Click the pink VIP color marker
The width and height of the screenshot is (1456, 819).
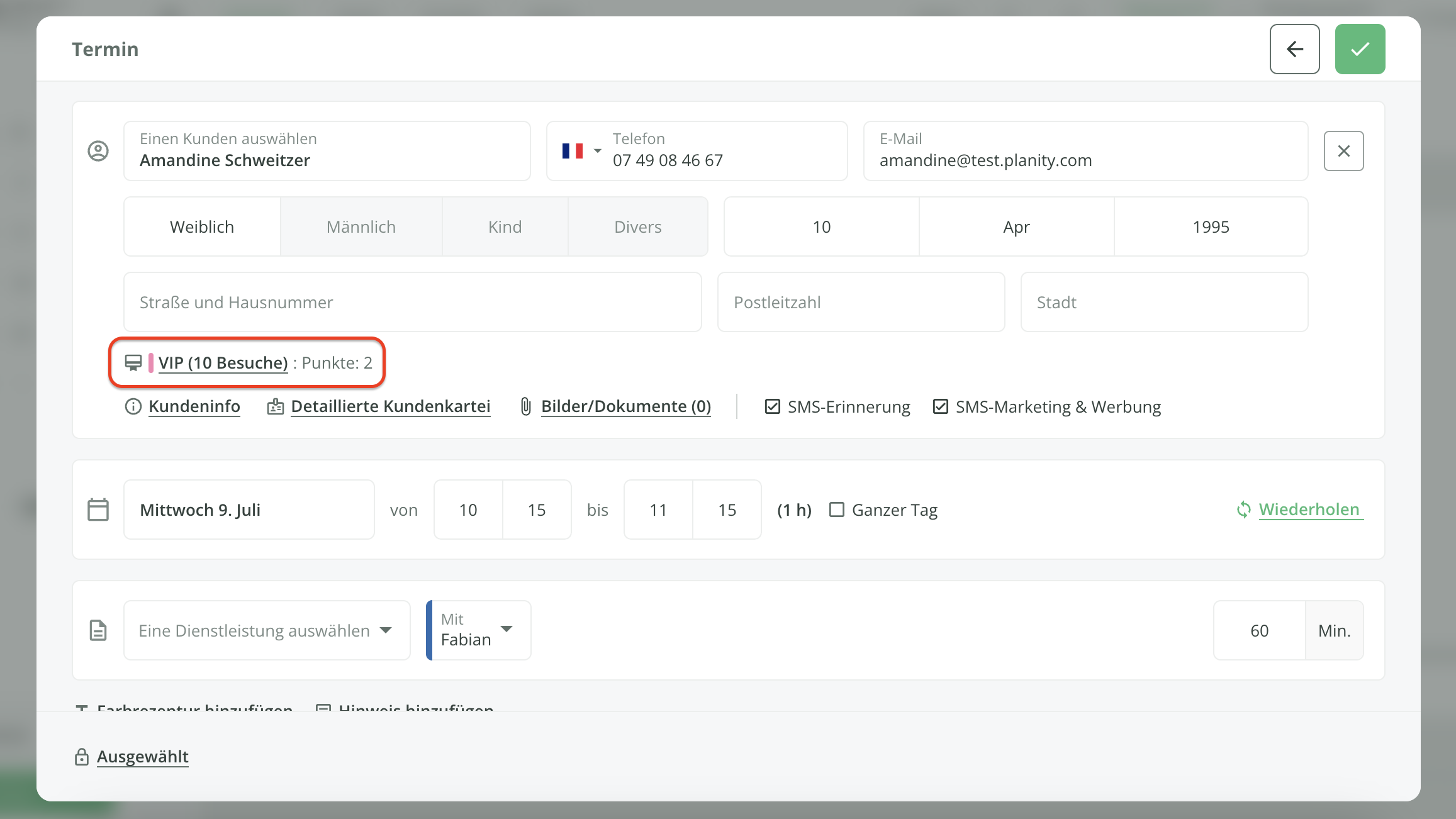pos(151,363)
